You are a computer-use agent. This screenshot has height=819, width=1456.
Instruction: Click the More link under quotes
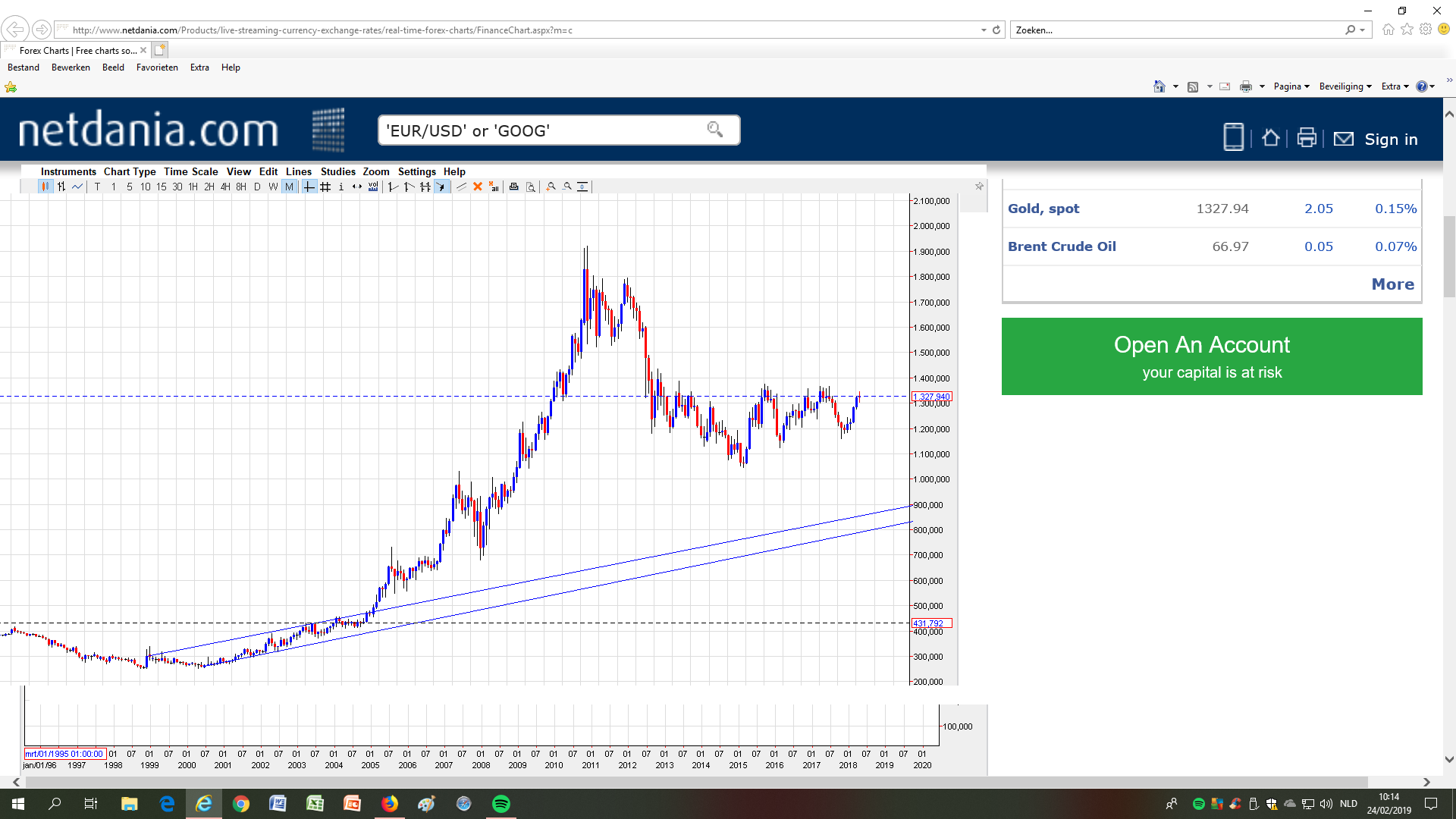point(1392,284)
